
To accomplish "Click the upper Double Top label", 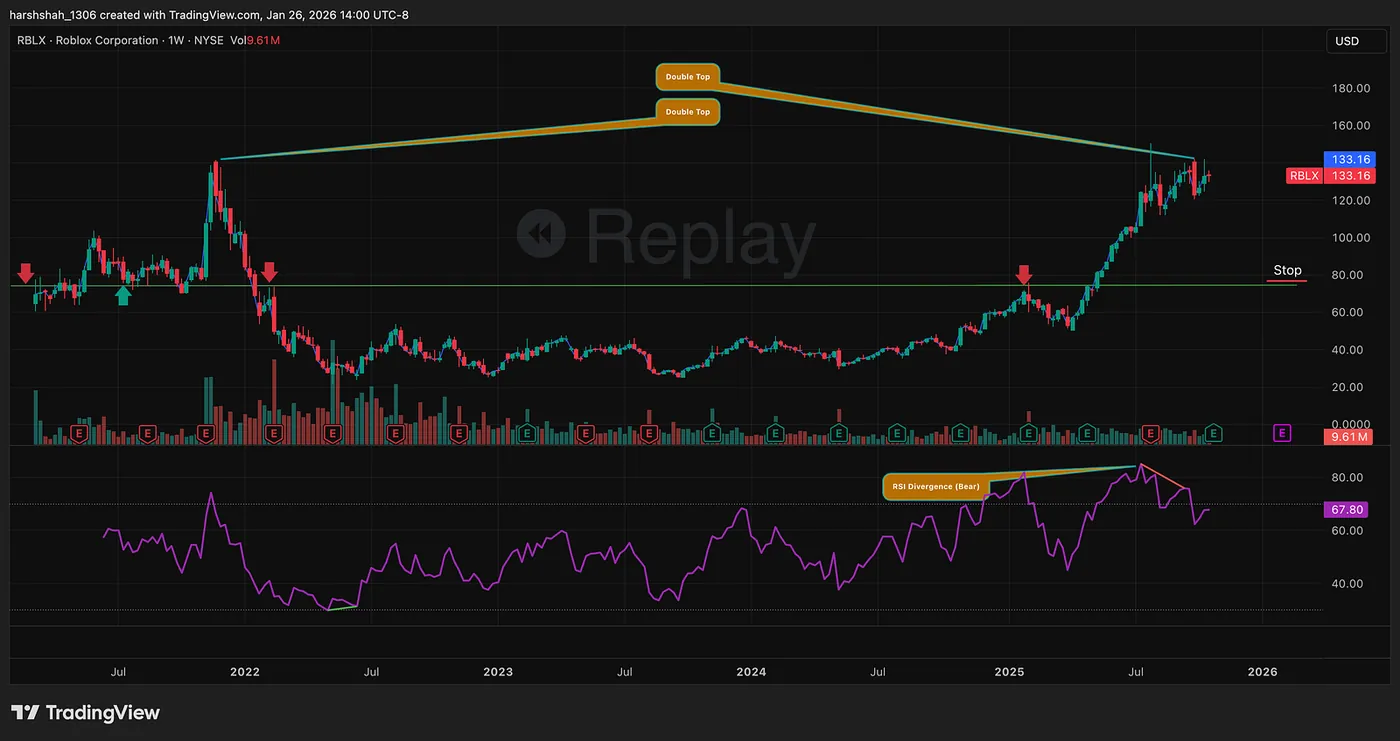I will click(687, 77).
